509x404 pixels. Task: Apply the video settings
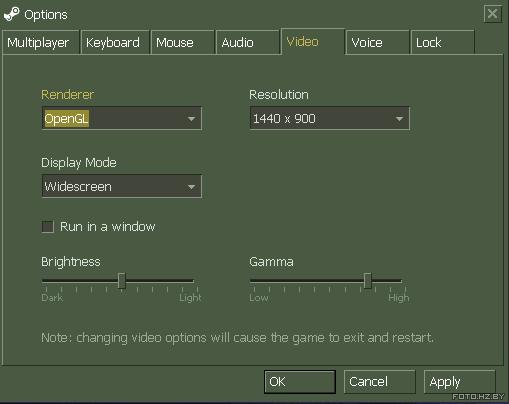pyautogui.click(x=460, y=382)
